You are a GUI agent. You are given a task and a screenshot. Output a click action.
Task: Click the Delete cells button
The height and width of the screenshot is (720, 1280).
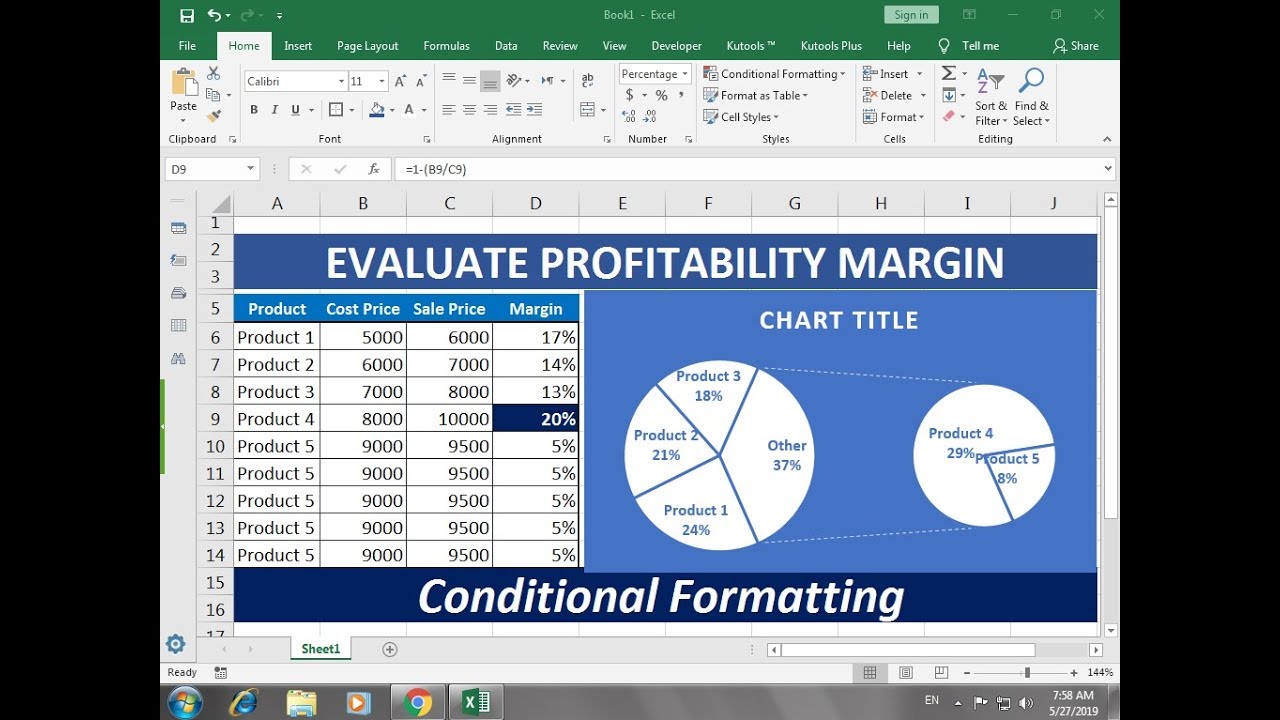pyautogui.click(x=888, y=95)
